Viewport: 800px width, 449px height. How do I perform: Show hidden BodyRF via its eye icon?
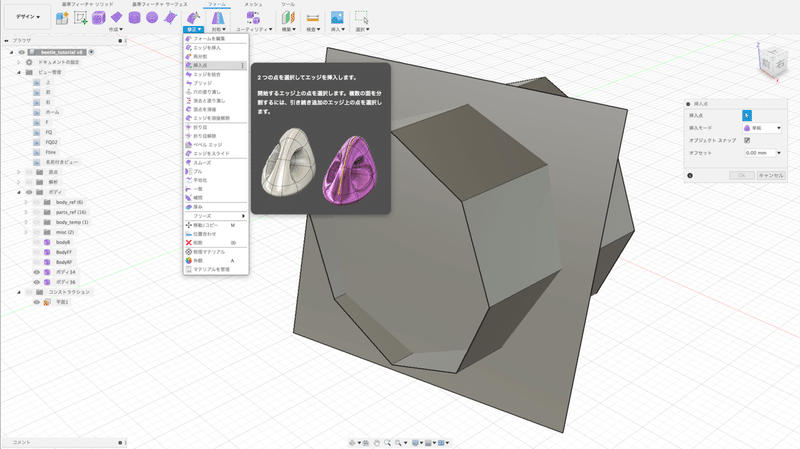coord(37,262)
